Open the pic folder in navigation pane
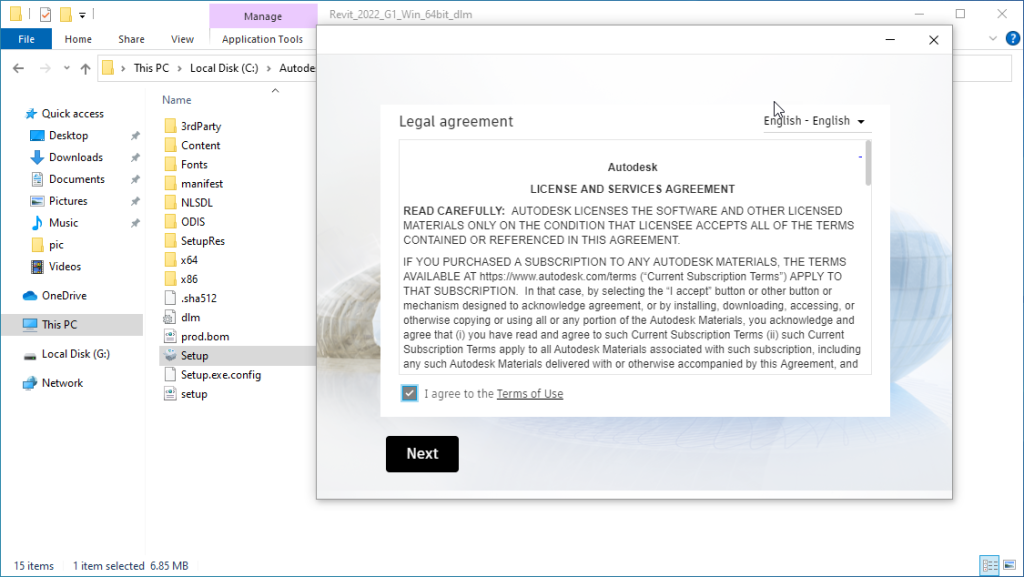 pos(56,245)
